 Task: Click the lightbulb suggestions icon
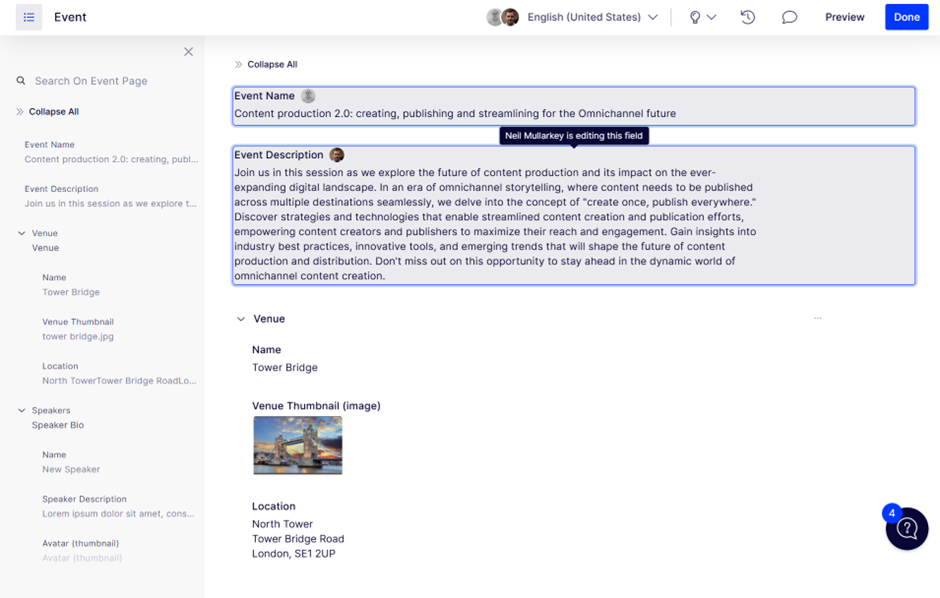695,17
